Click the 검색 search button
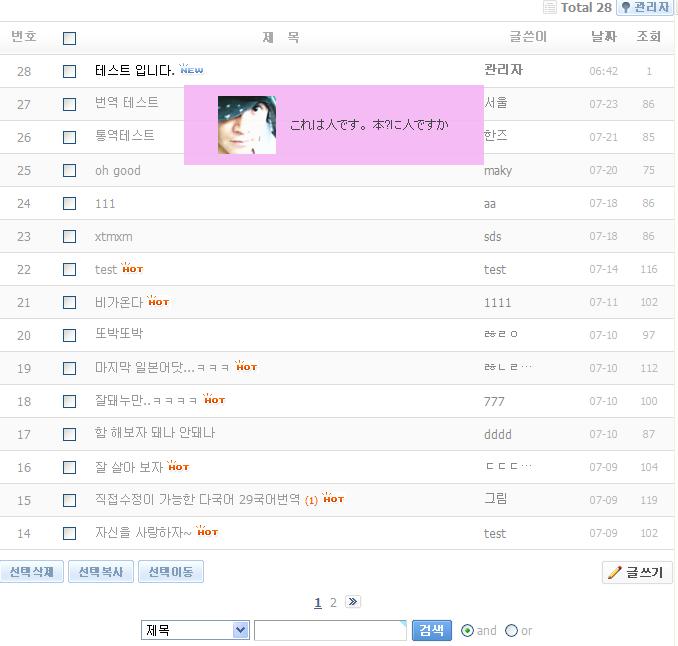This screenshot has width=678, height=646. pyautogui.click(x=432, y=630)
